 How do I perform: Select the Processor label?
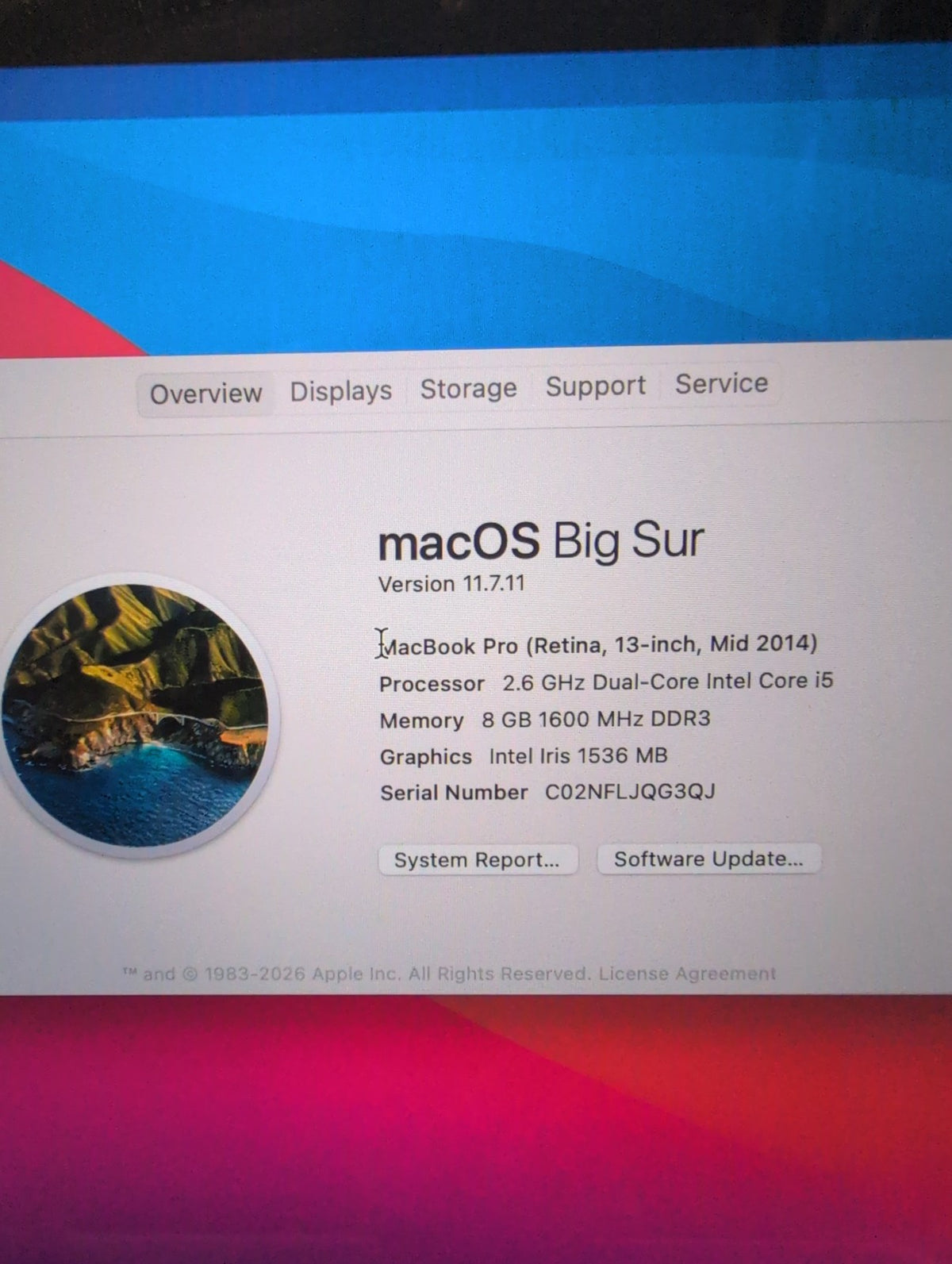coord(432,684)
